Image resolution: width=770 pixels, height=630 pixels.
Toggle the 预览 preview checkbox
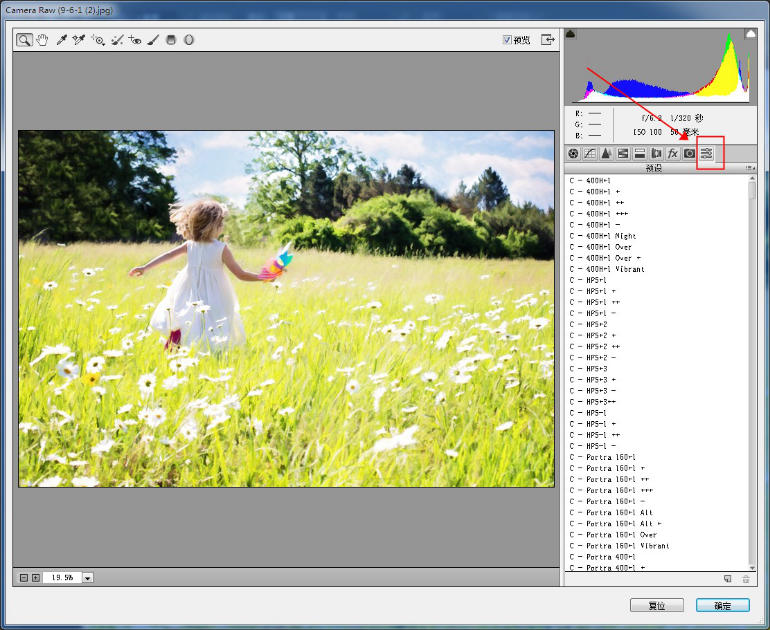(508, 40)
